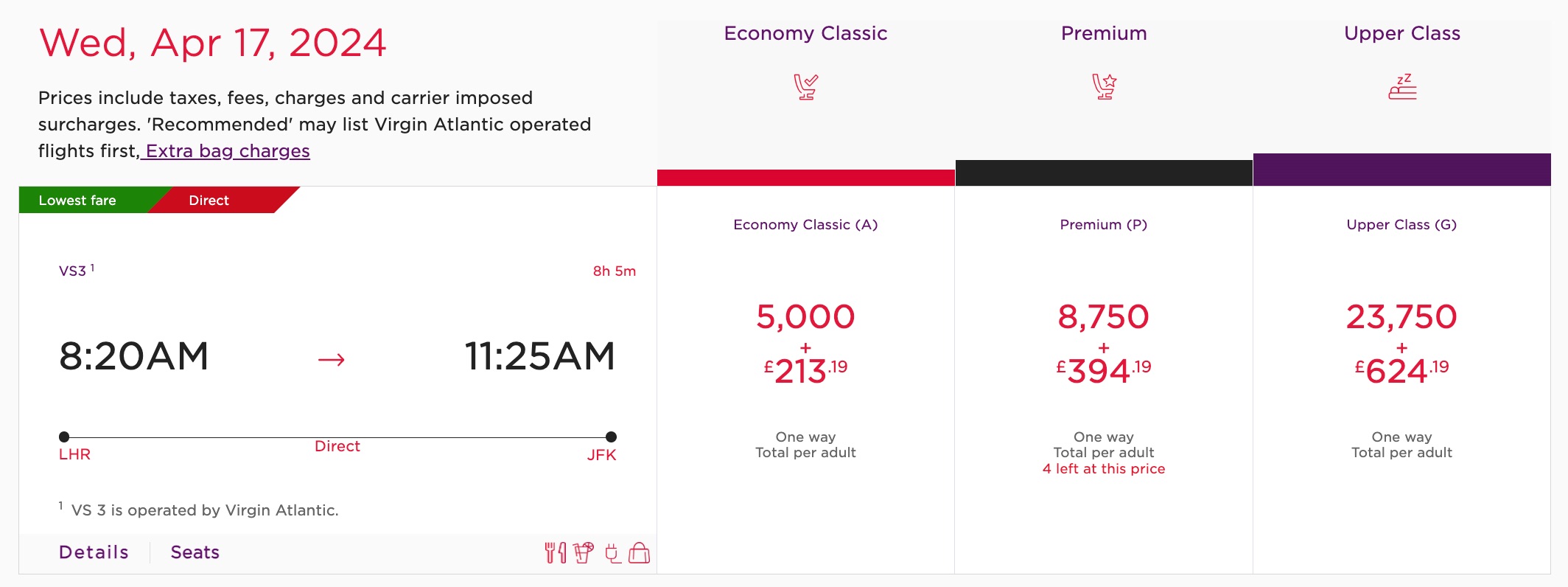Expand the Economy Classic (A) fare details
The height and width of the screenshot is (587, 1568).
click(x=805, y=225)
